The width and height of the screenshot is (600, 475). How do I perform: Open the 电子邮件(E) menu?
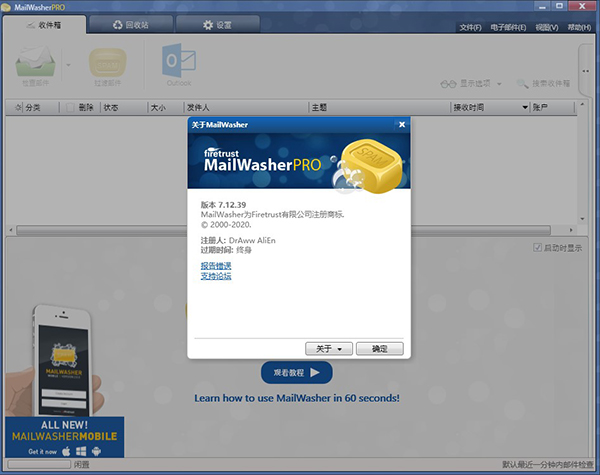pos(508,28)
